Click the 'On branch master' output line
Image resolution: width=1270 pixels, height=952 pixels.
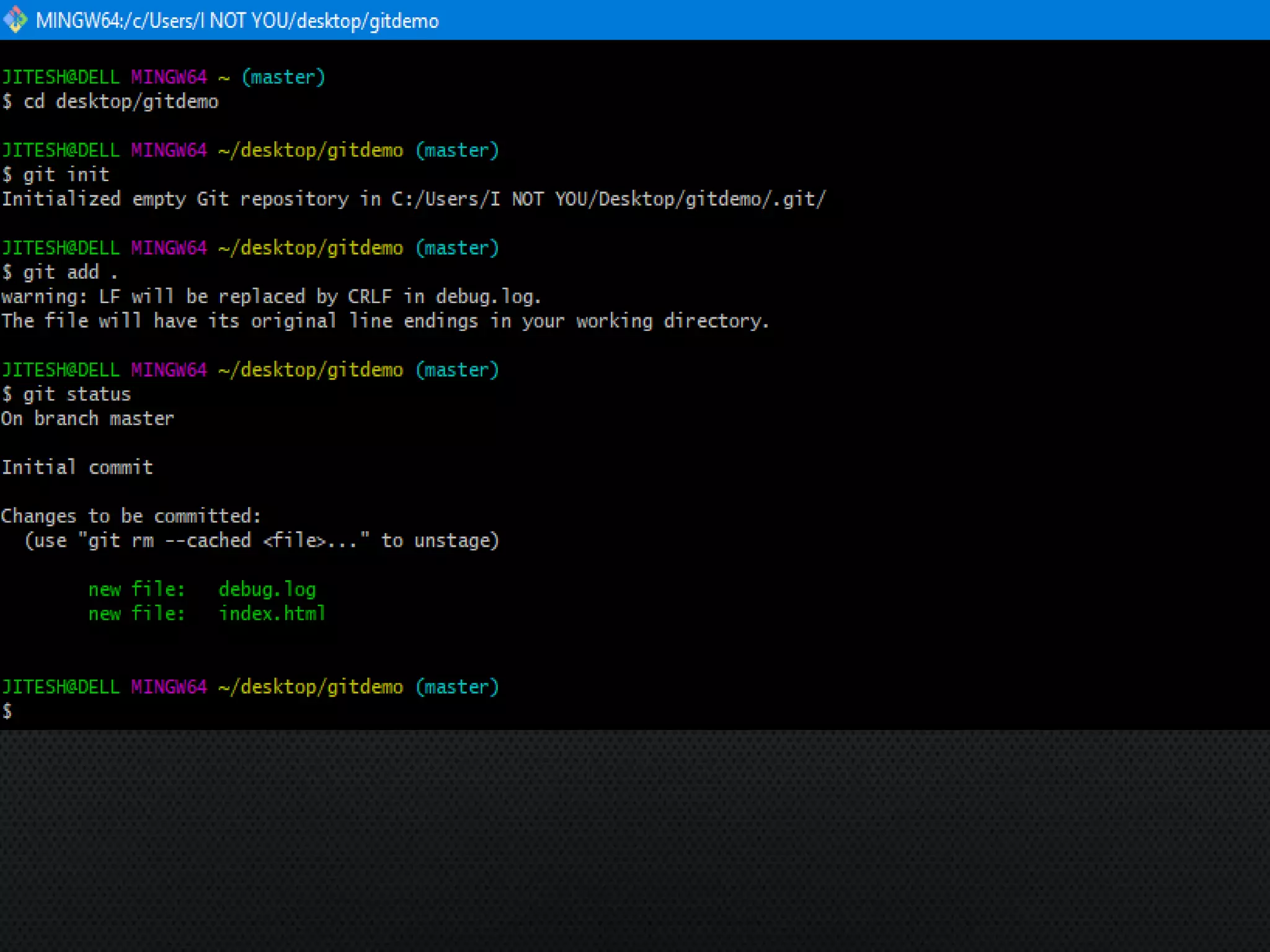(87, 418)
